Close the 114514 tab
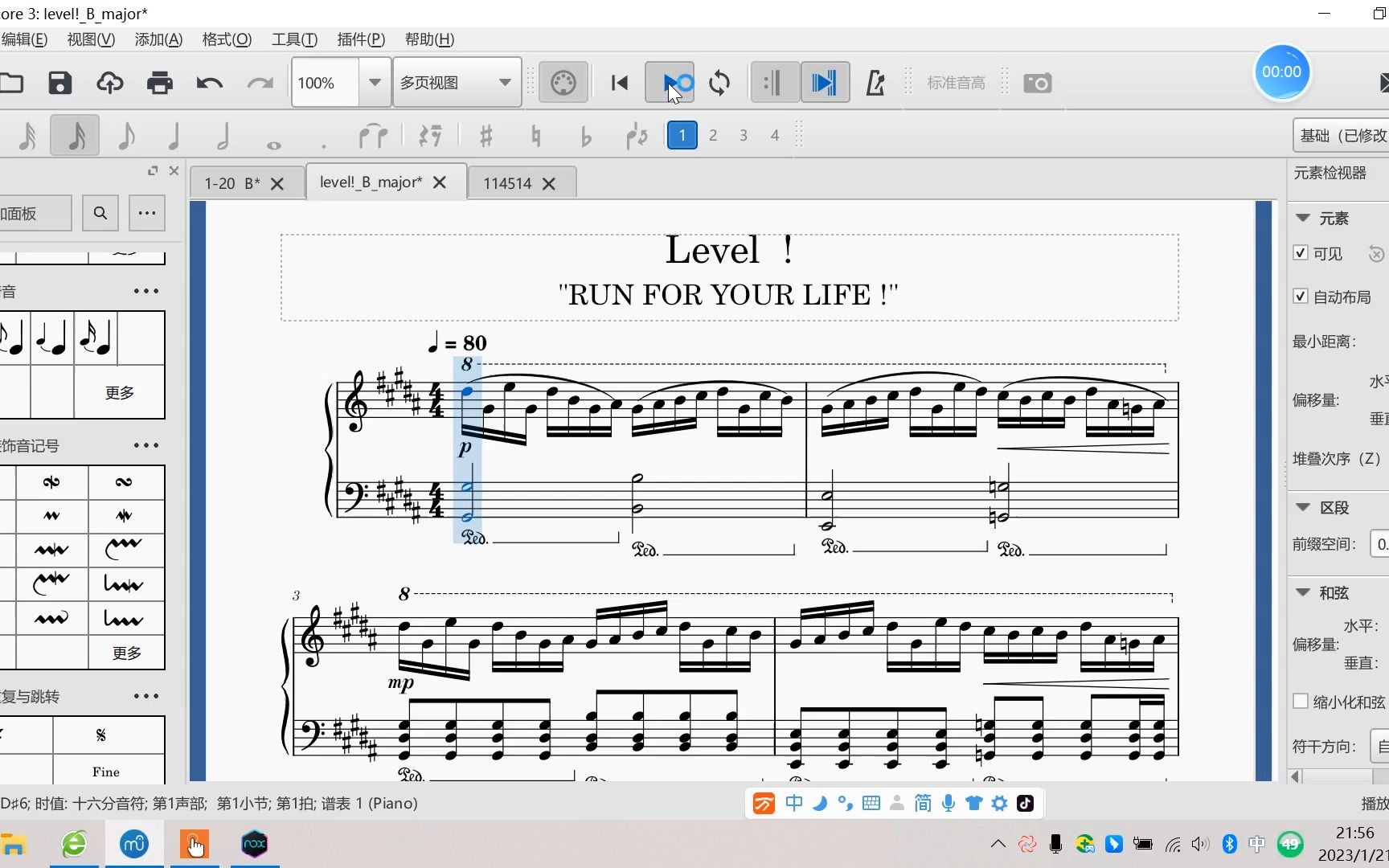The height and width of the screenshot is (868, 1389). coord(549,184)
